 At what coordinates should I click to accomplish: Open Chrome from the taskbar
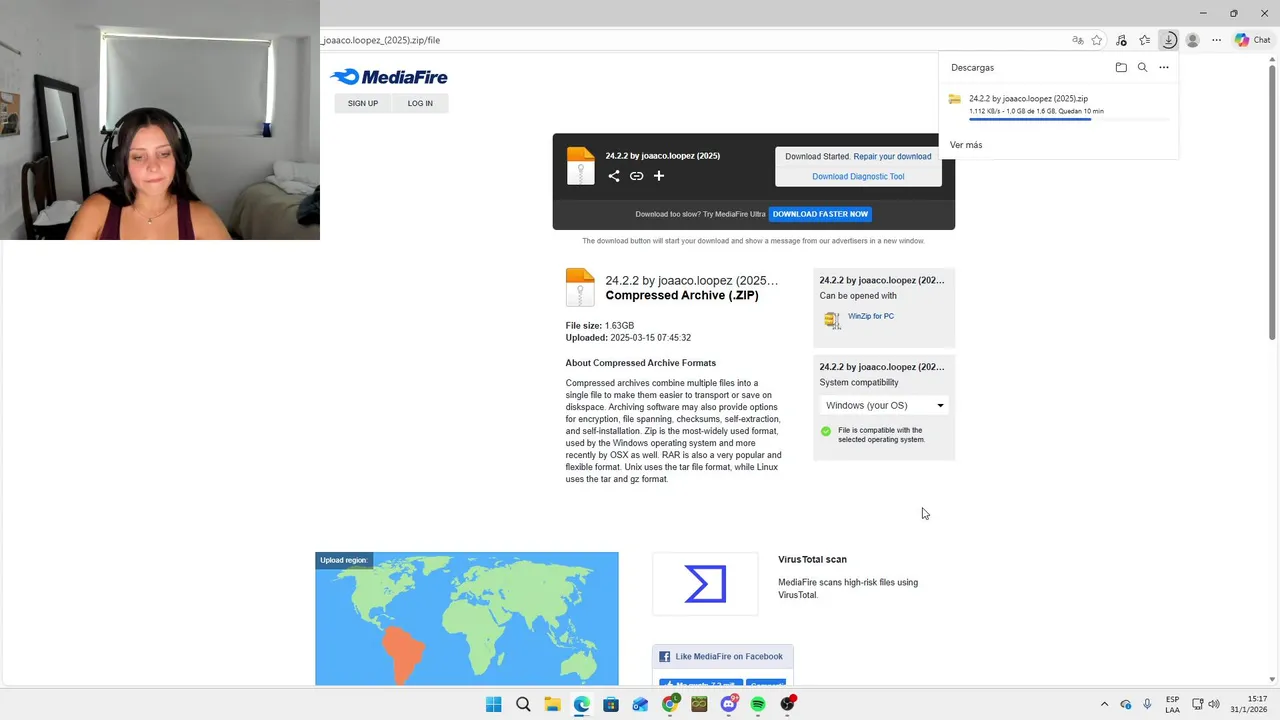coord(670,704)
